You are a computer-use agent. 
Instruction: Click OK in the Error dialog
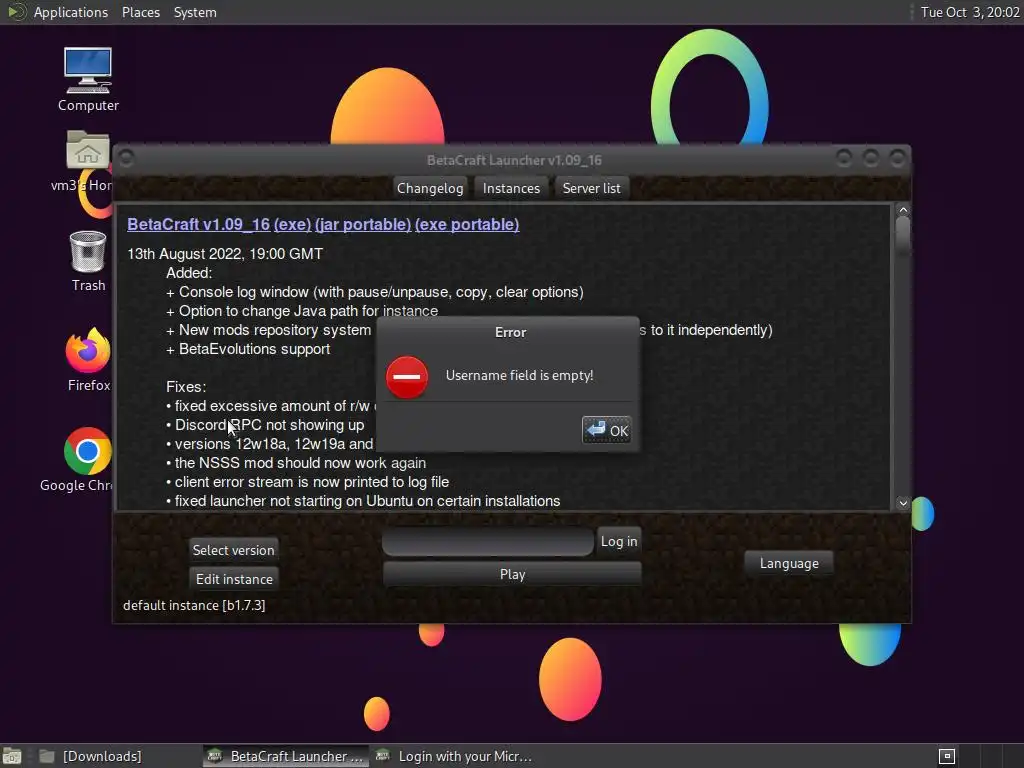(x=606, y=430)
